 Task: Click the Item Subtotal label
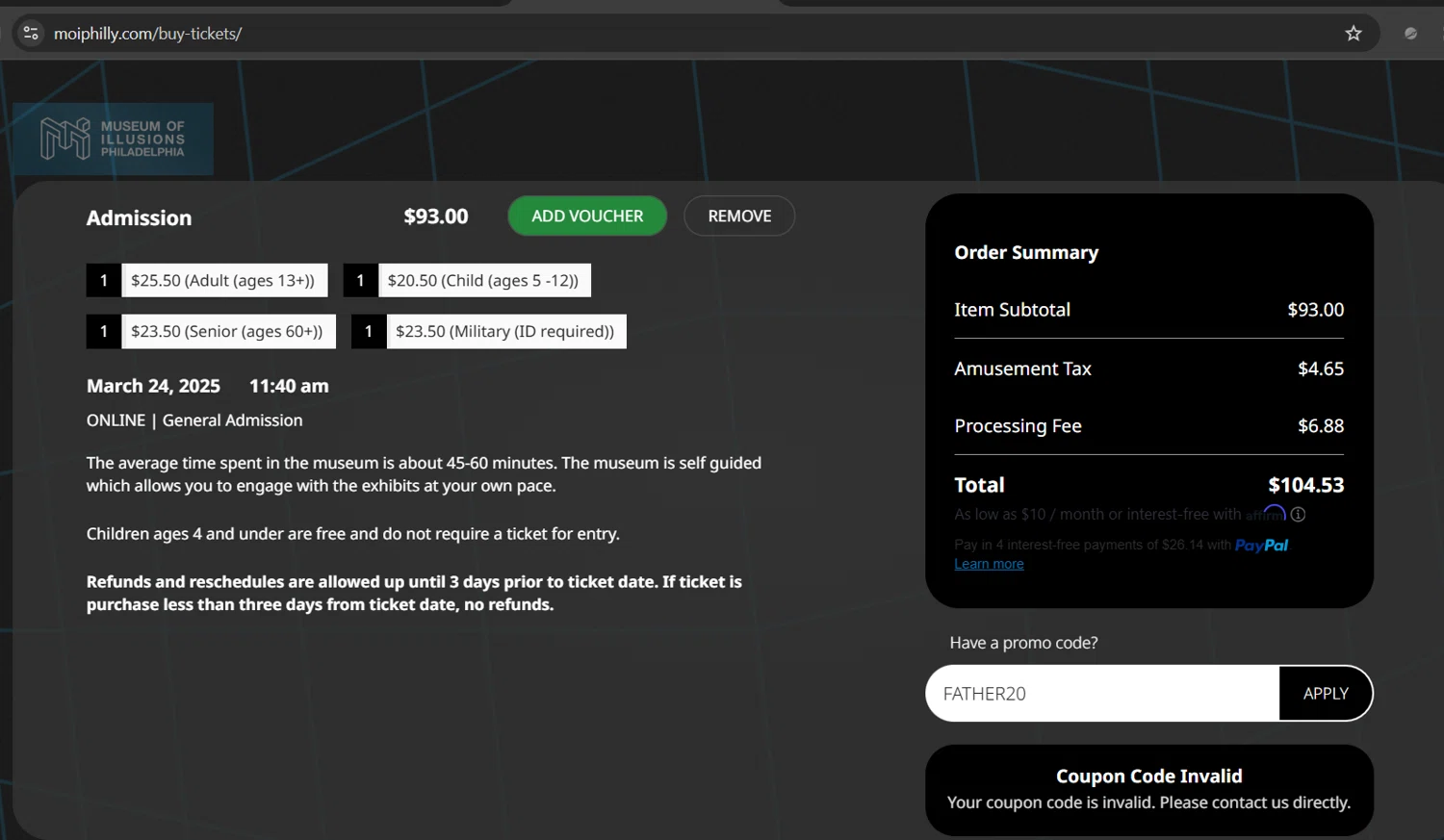(x=1012, y=310)
